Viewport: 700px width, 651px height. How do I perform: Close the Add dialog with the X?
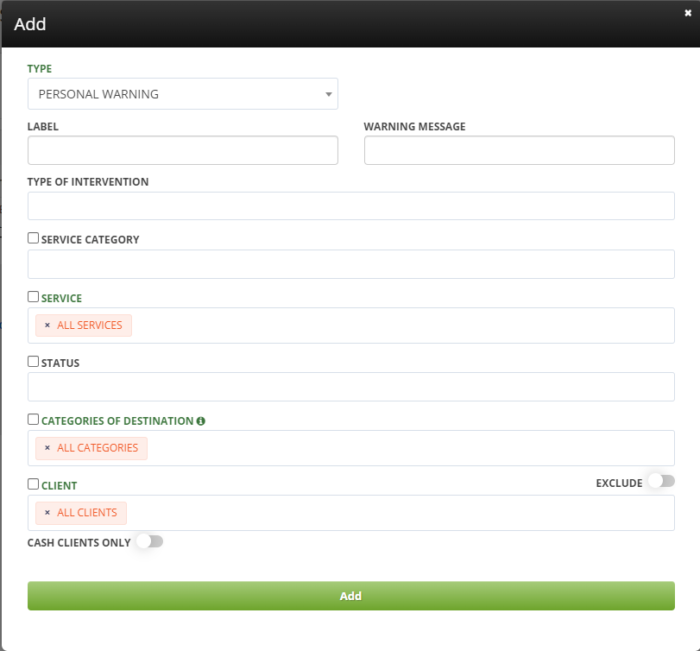tap(688, 11)
